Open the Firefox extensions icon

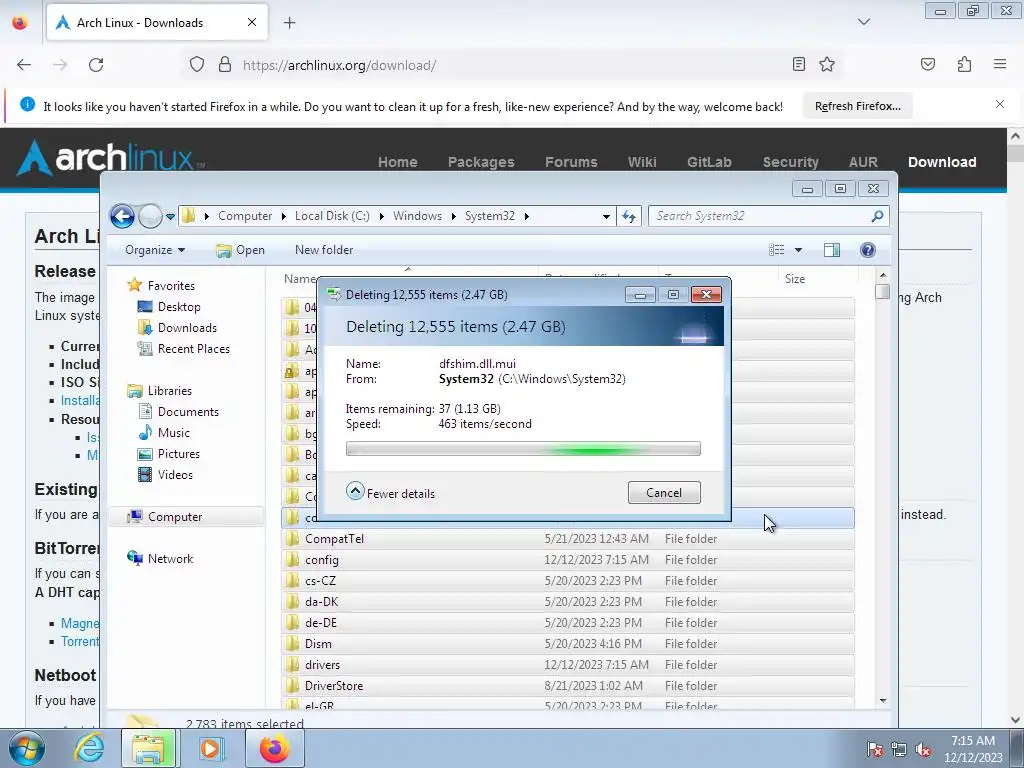[964, 64]
